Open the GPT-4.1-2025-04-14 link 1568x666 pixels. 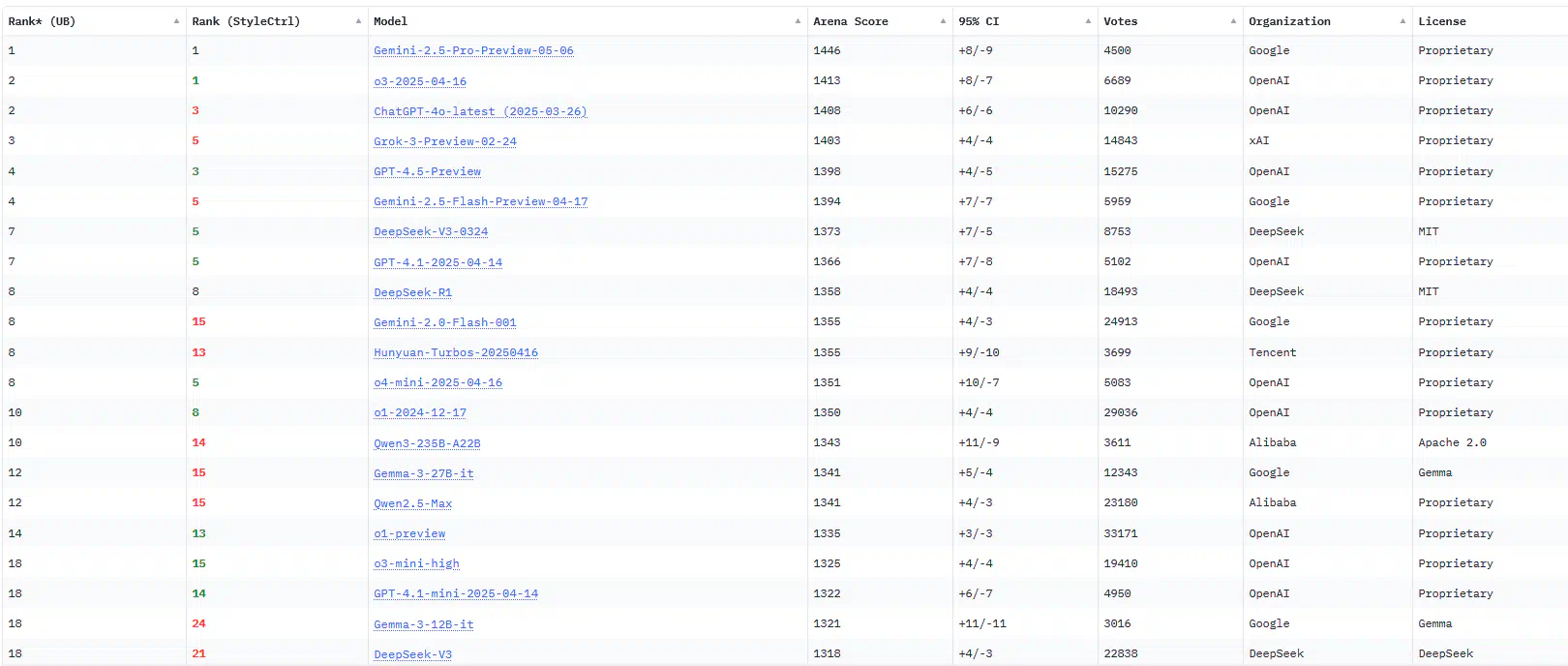coord(437,262)
